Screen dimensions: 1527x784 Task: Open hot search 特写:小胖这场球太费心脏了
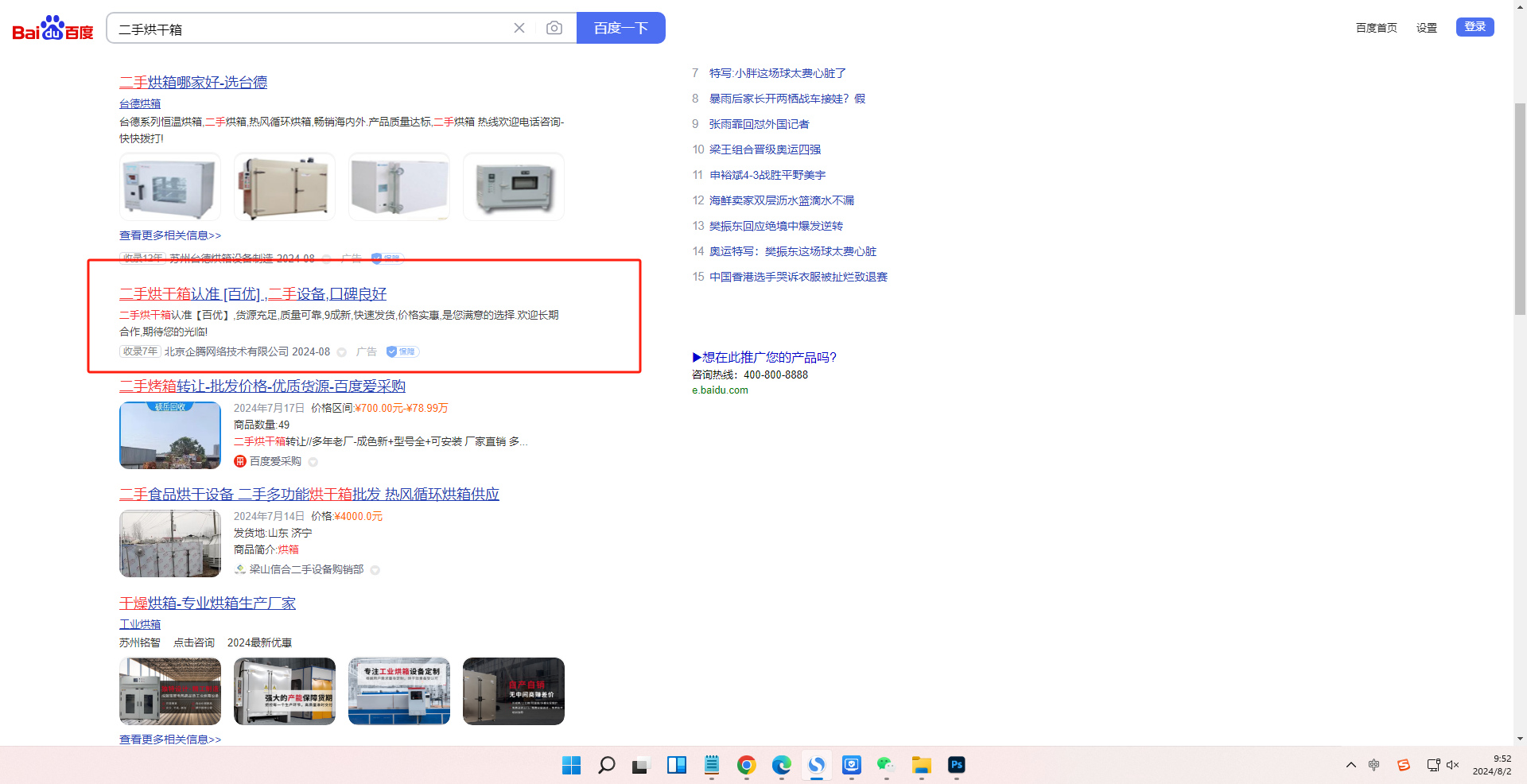coord(778,73)
